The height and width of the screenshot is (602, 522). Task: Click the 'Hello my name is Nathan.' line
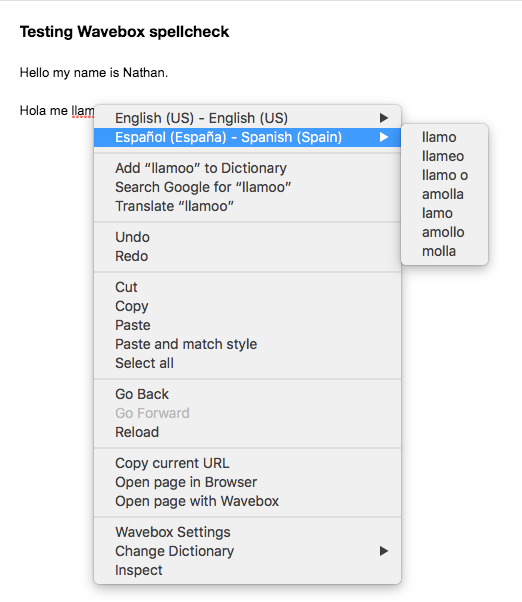[94, 73]
